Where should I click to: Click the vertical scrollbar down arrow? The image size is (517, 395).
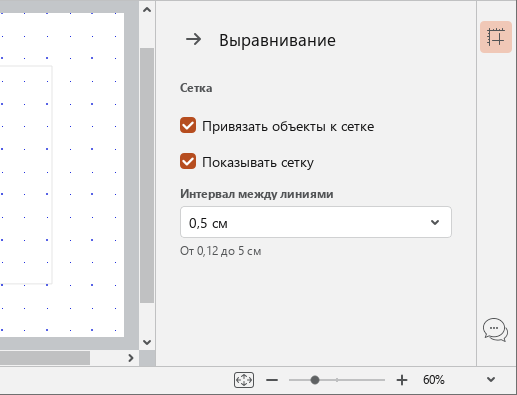click(147, 342)
